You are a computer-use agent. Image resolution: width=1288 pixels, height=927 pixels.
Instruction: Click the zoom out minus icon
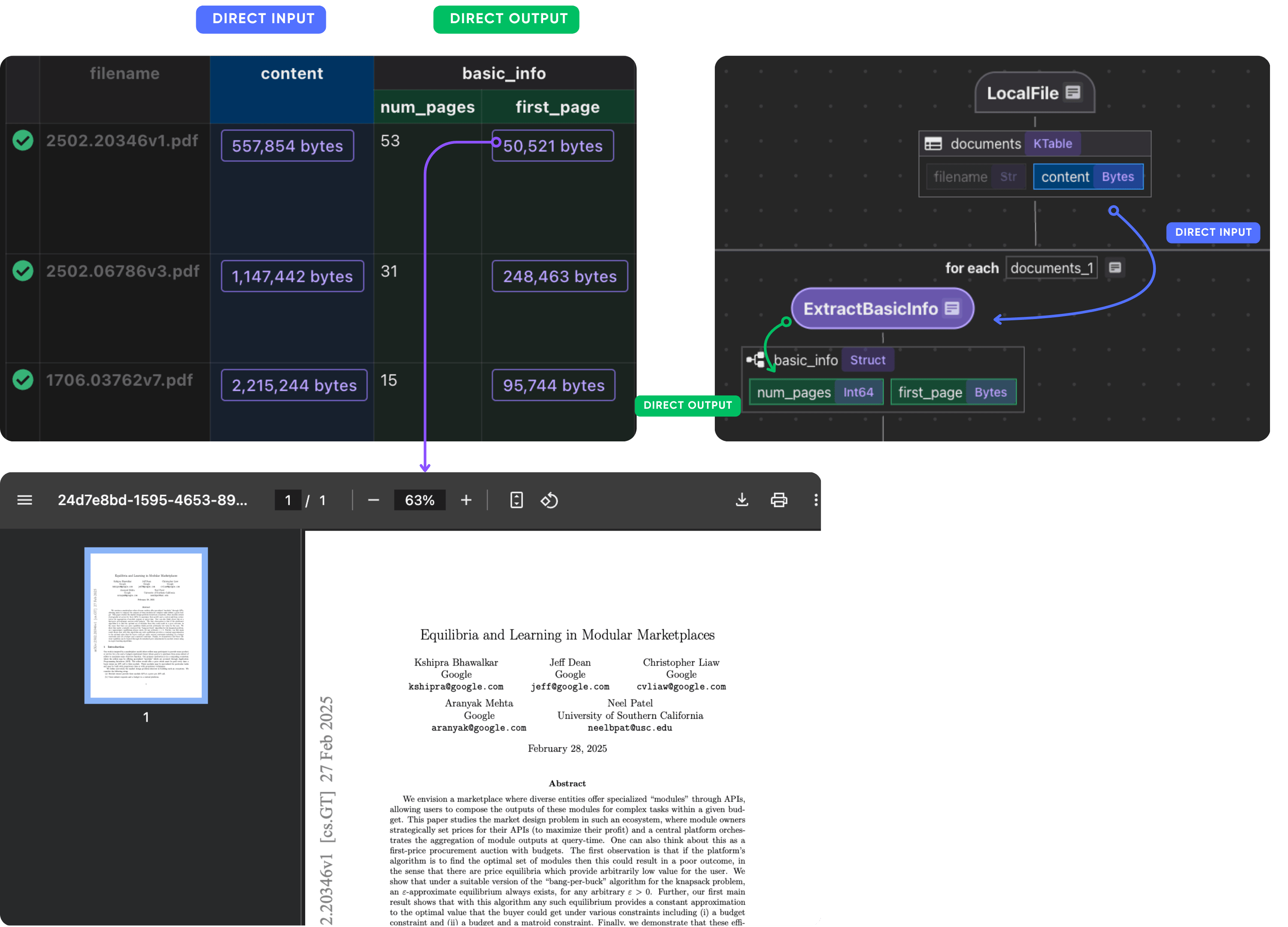coord(373,500)
